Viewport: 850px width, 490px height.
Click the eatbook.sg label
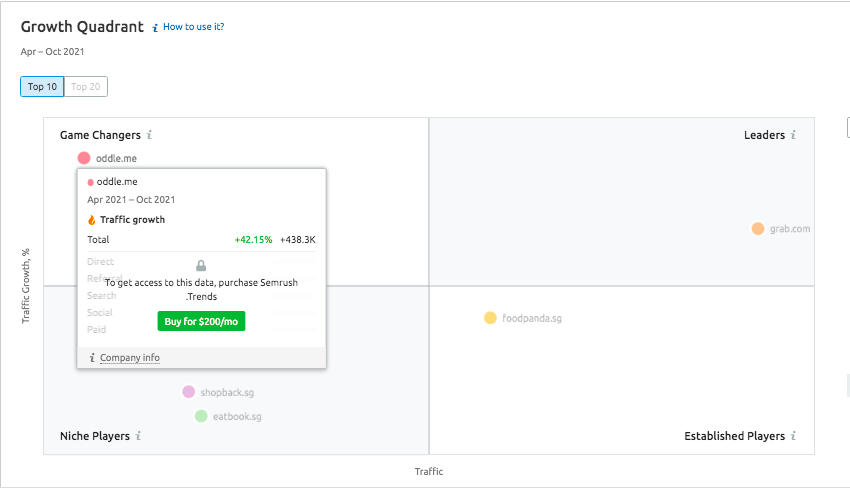pos(237,416)
